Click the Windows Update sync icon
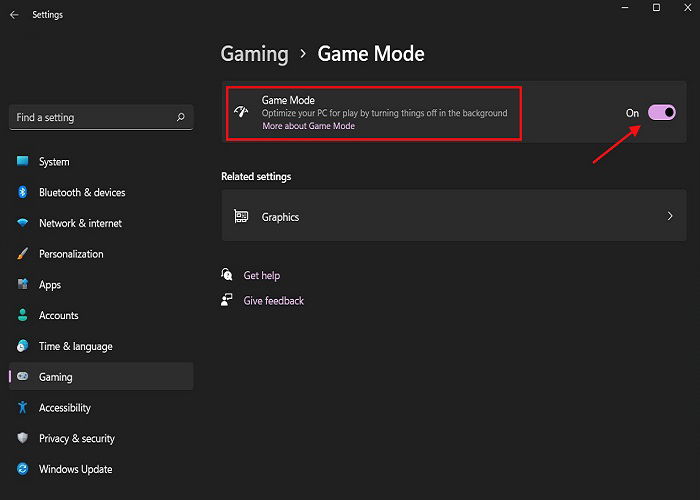The width and height of the screenshot is (700, 500). (22, 469)
